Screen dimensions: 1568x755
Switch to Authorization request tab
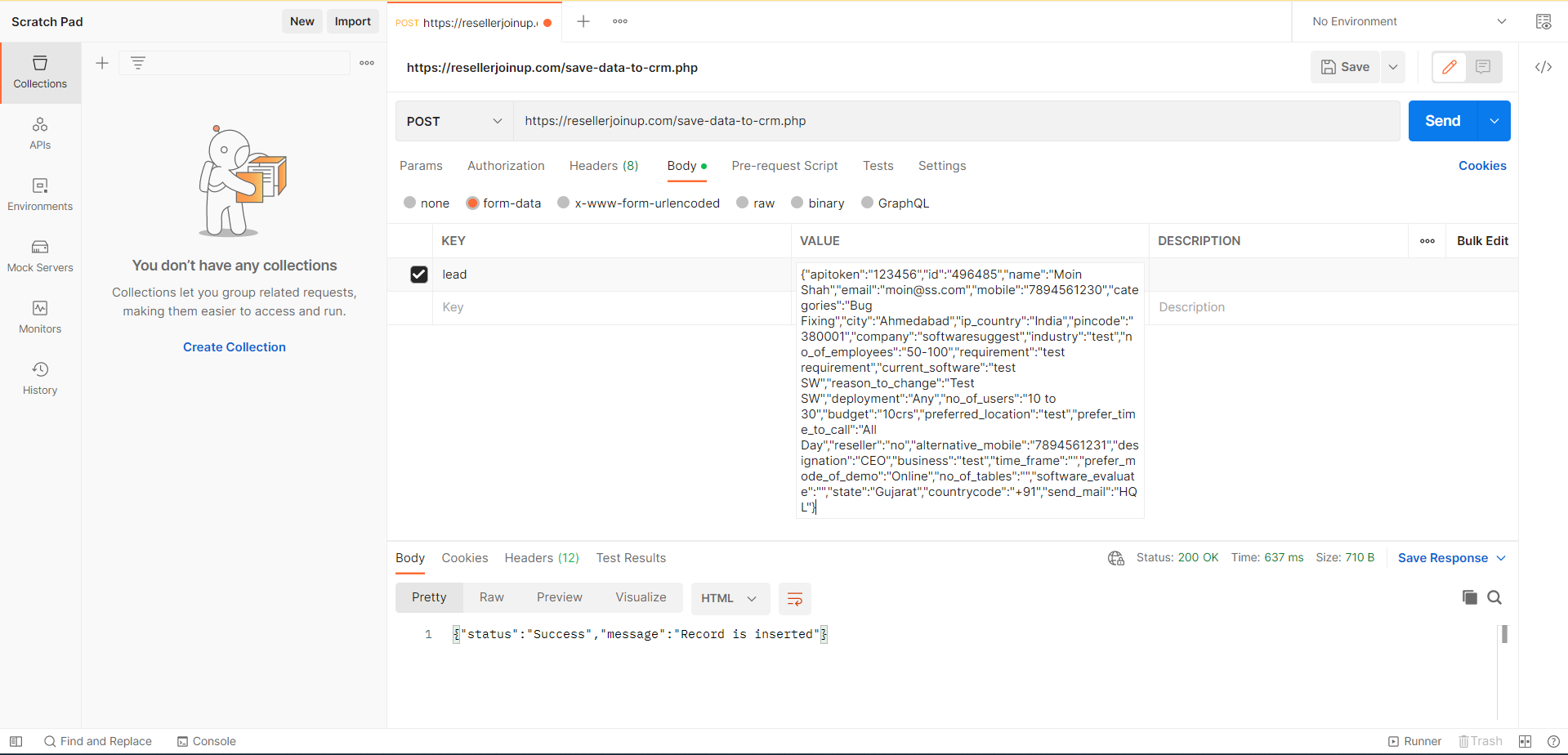pos(506,166)
